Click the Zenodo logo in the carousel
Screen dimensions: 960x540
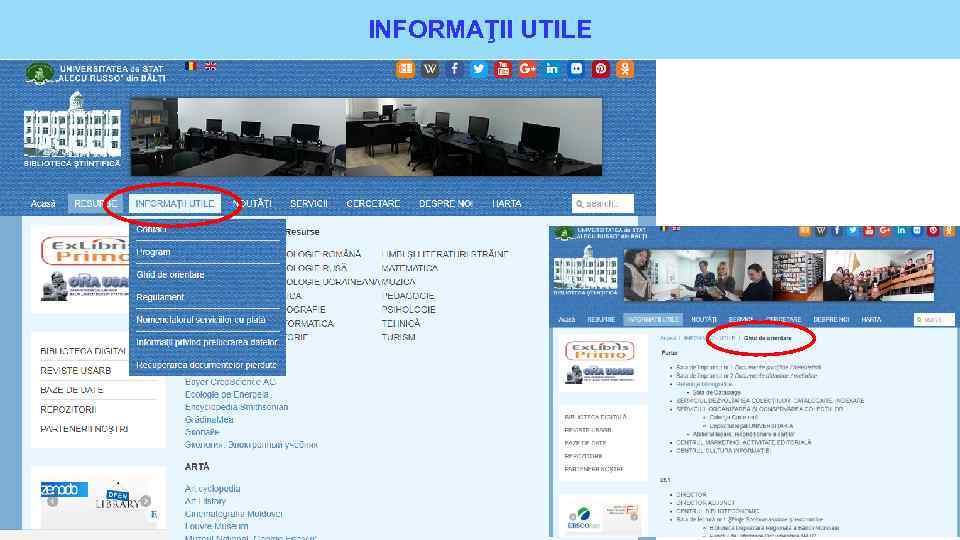[x=64, y=489]
